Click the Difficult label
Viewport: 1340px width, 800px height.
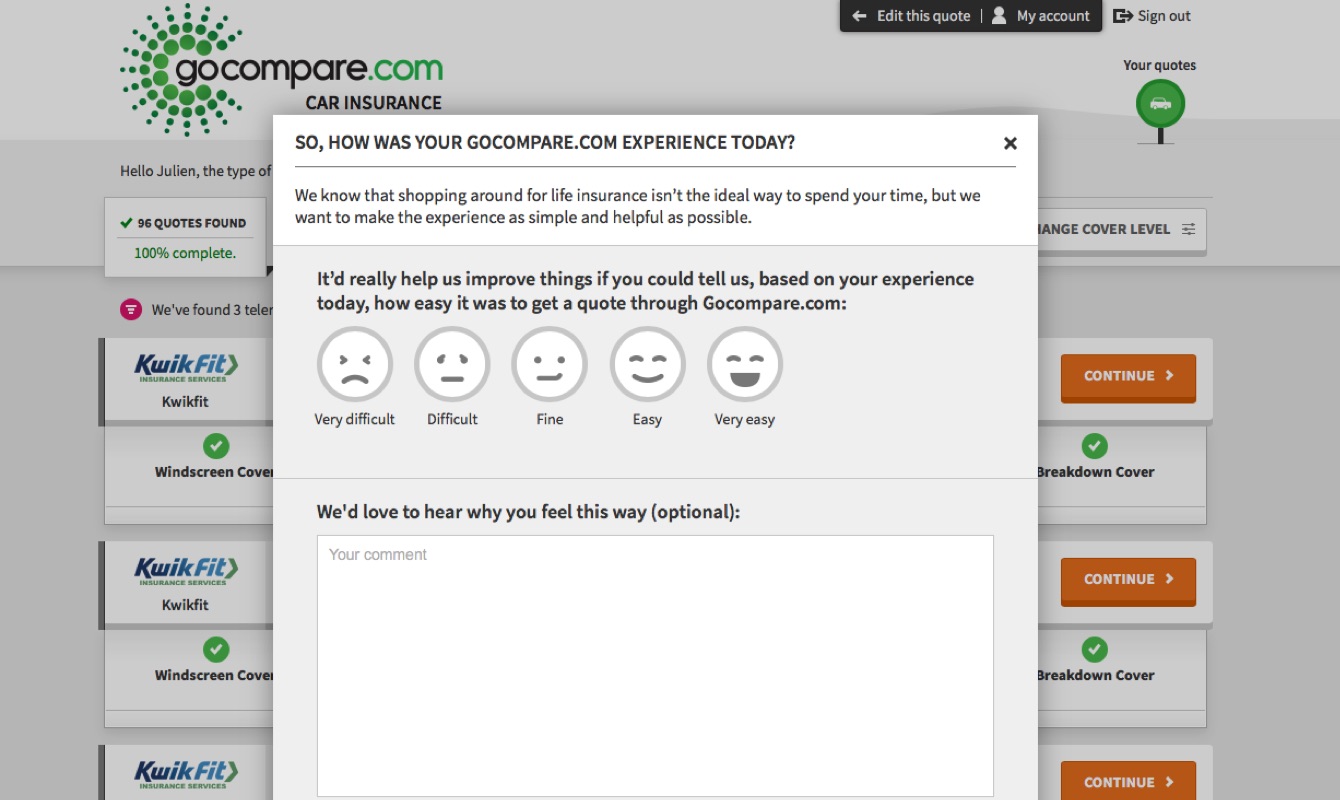[x=452, y=419]
